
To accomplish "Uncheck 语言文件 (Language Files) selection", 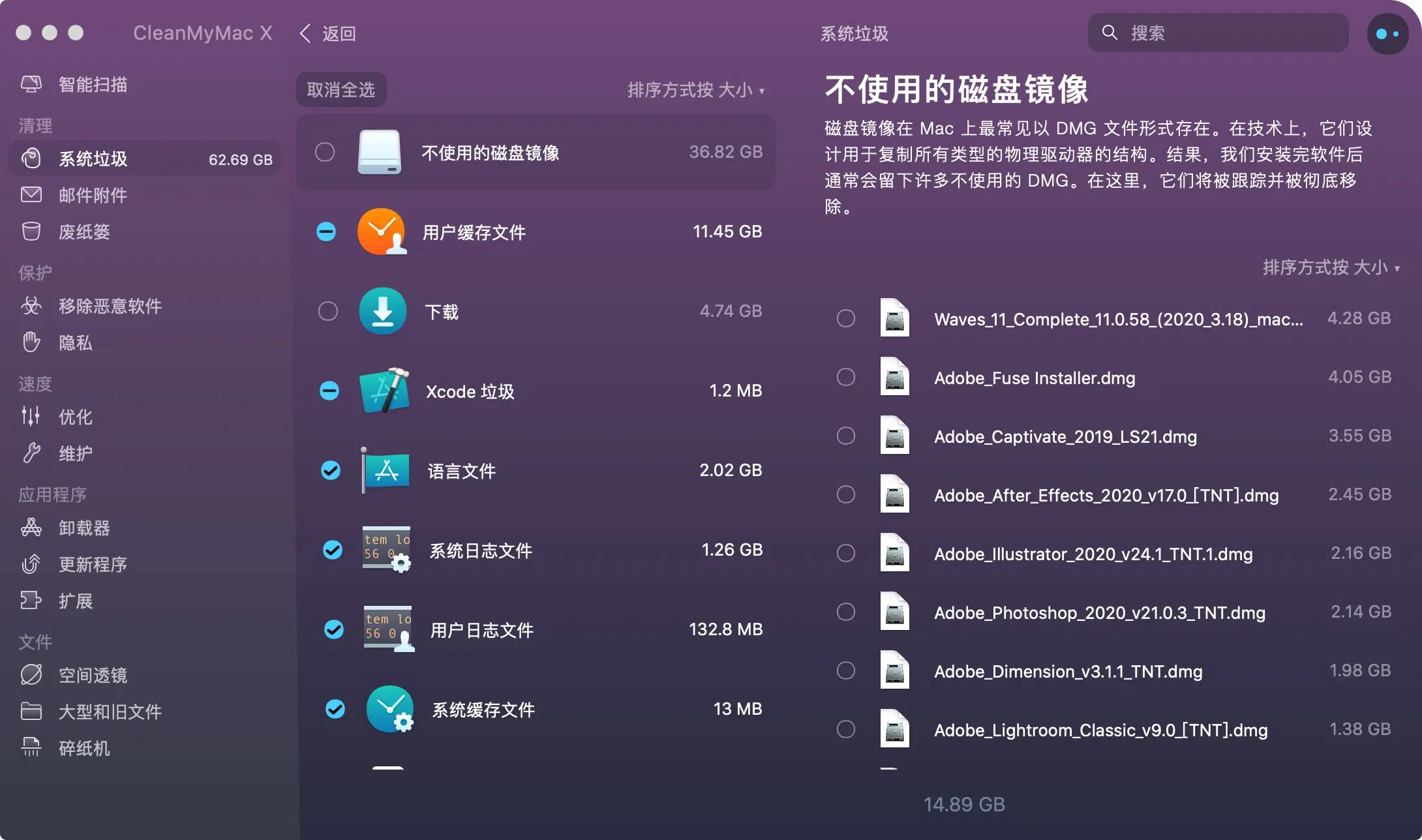I will pyautogui.click(x=331, y=470).
